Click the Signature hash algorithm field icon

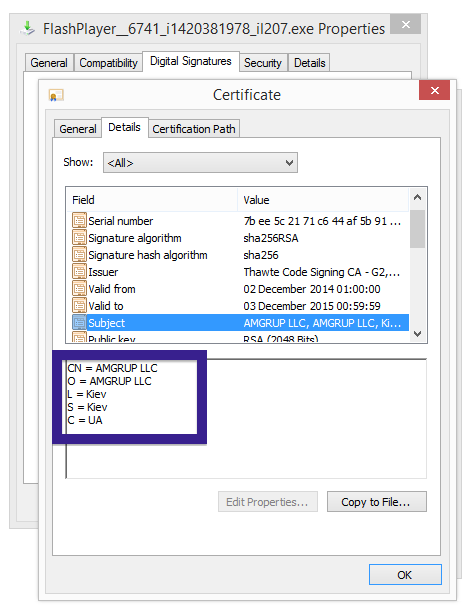point(79,255)
